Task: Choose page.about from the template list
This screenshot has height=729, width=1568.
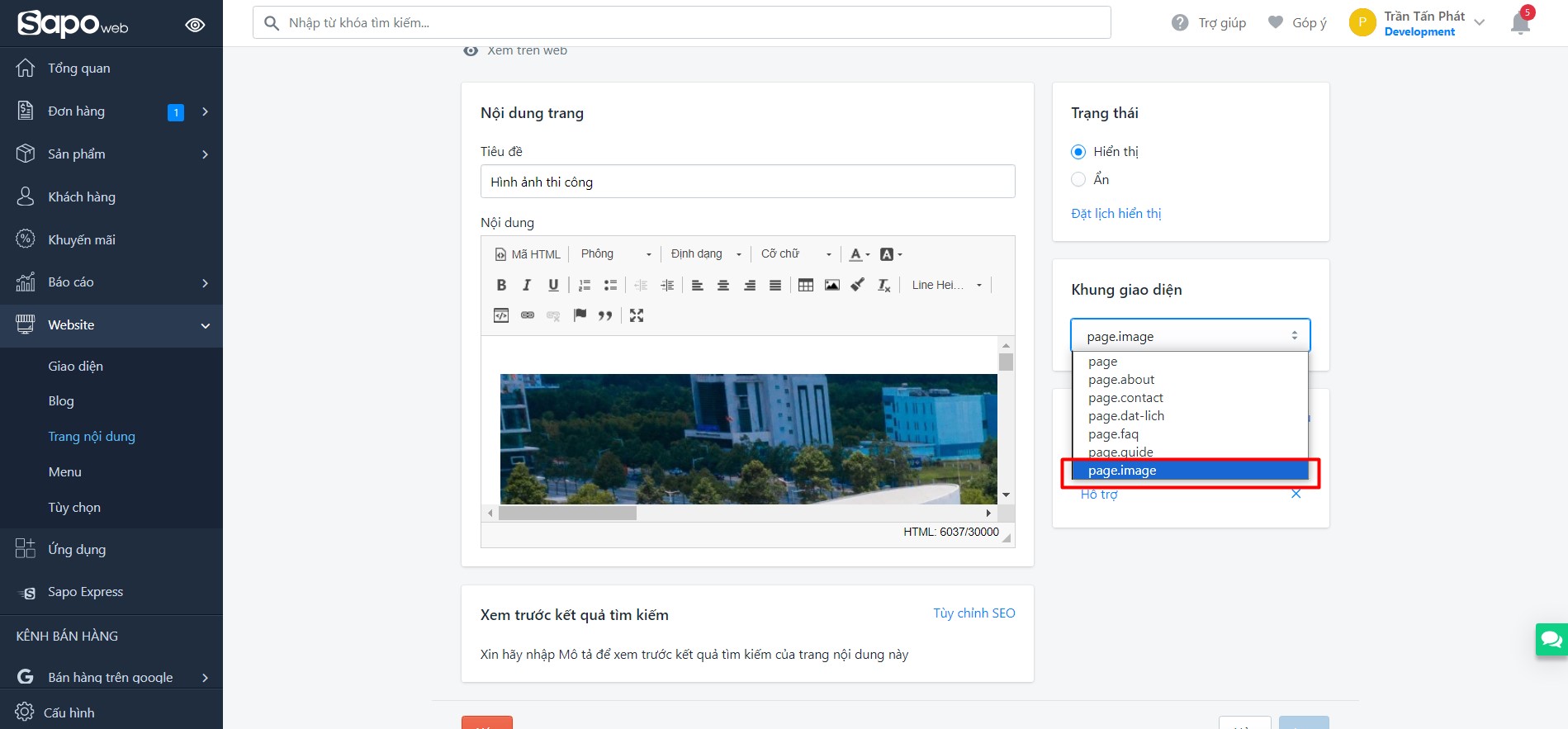Action: pyautogui.click(x=1190, y=380)
